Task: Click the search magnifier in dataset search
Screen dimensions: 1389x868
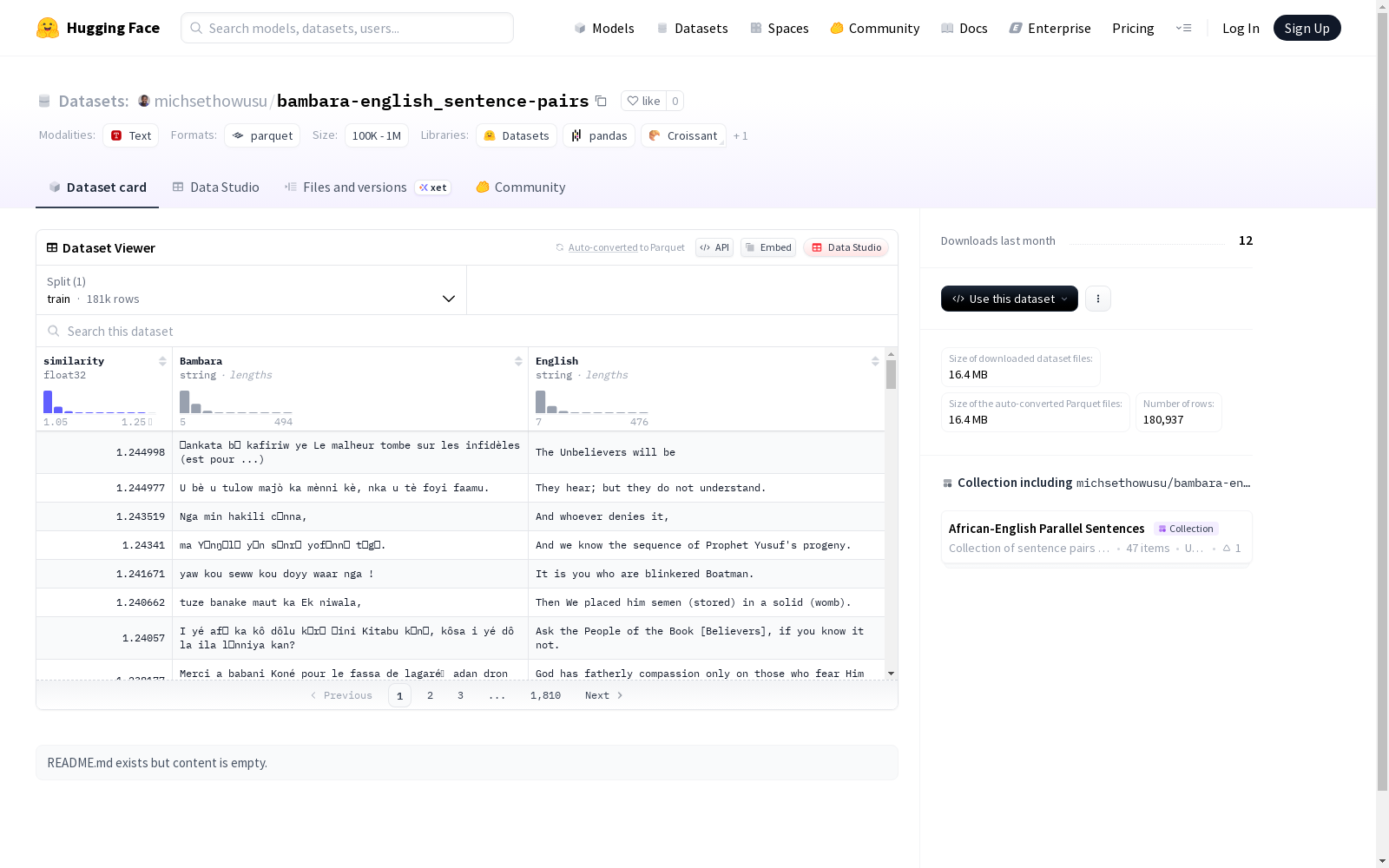Action: 54,331
